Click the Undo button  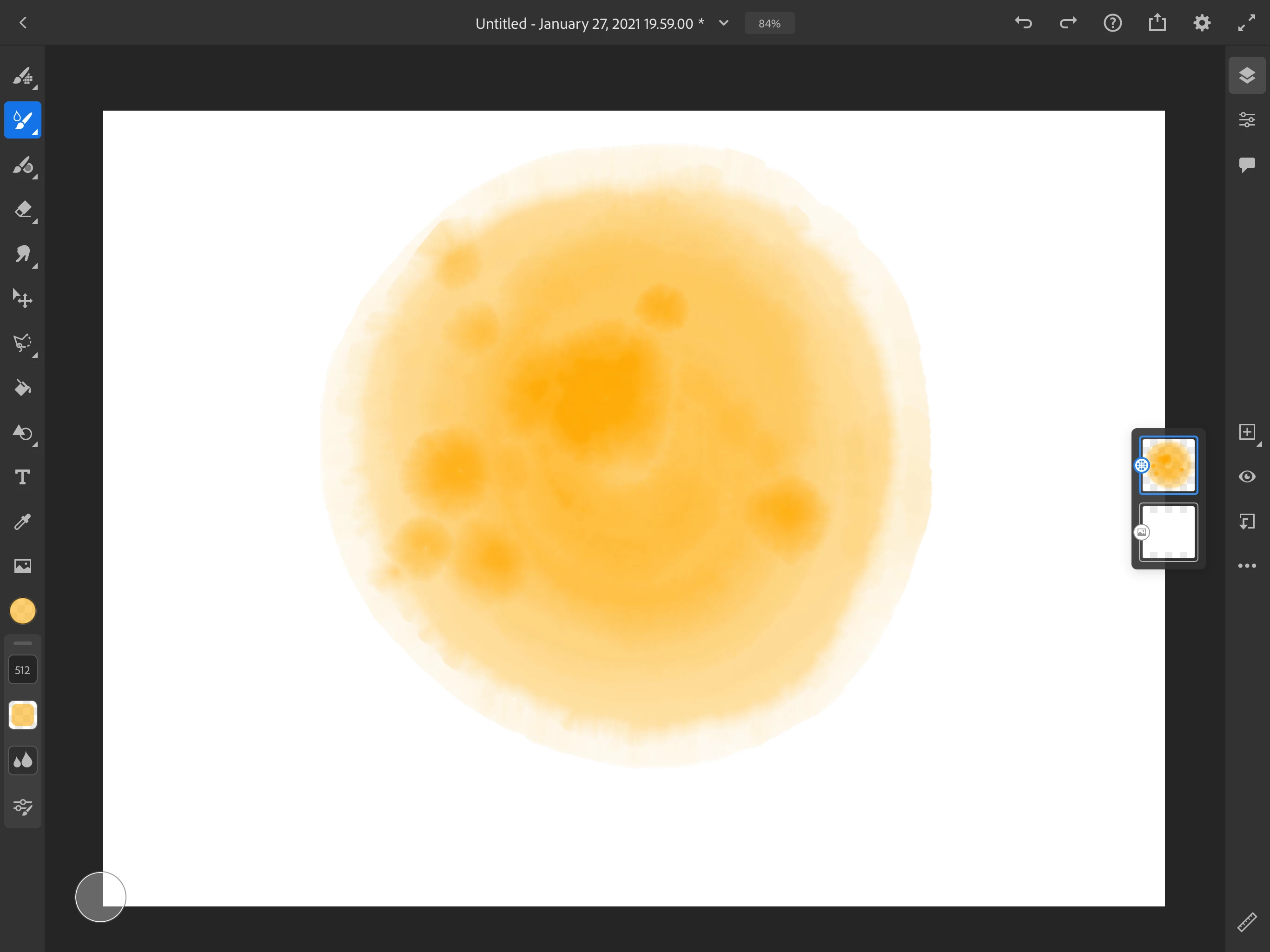(x=1023, y=23)
